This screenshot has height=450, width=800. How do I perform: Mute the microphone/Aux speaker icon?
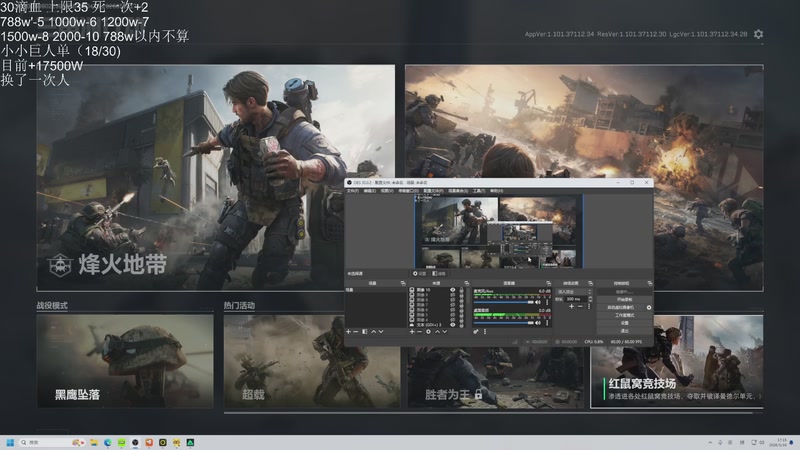(538, 302)
